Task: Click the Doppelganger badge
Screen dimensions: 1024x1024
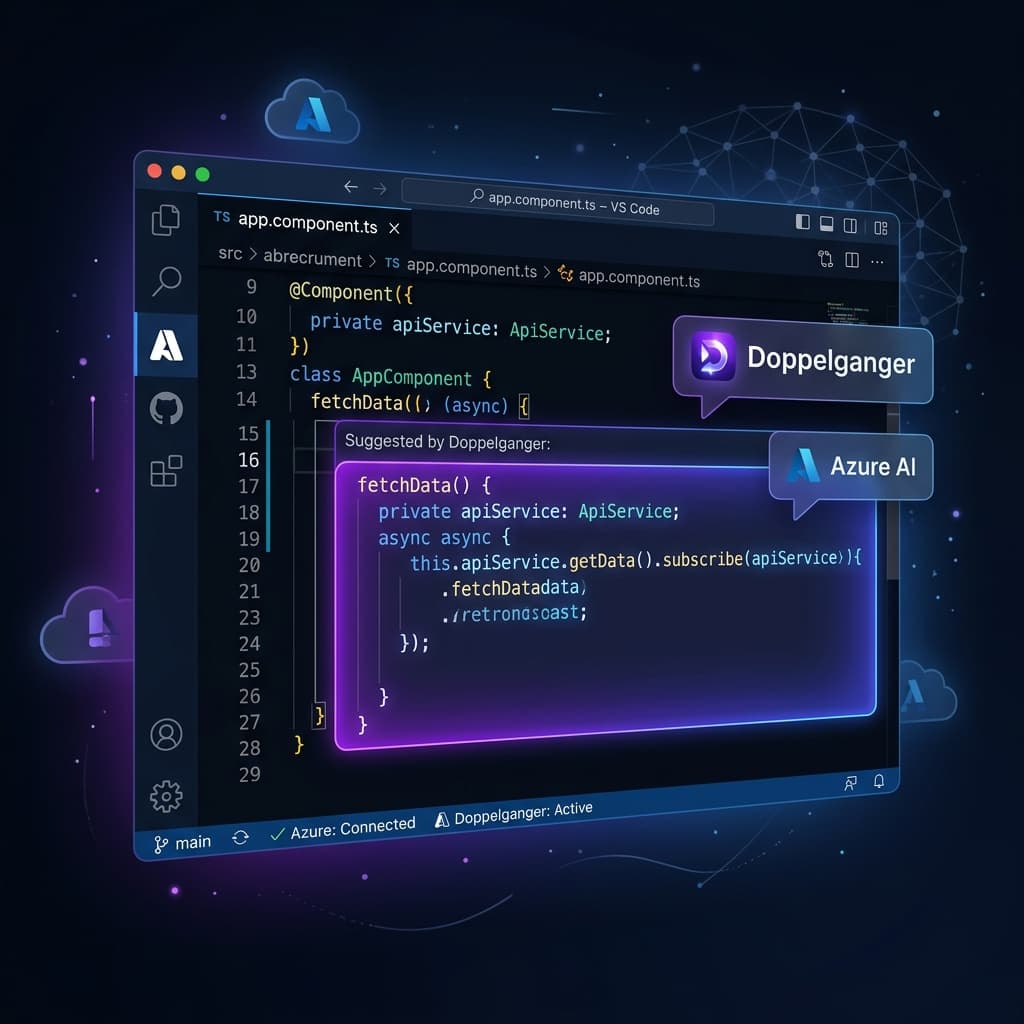Action: [x=803, y=360]
